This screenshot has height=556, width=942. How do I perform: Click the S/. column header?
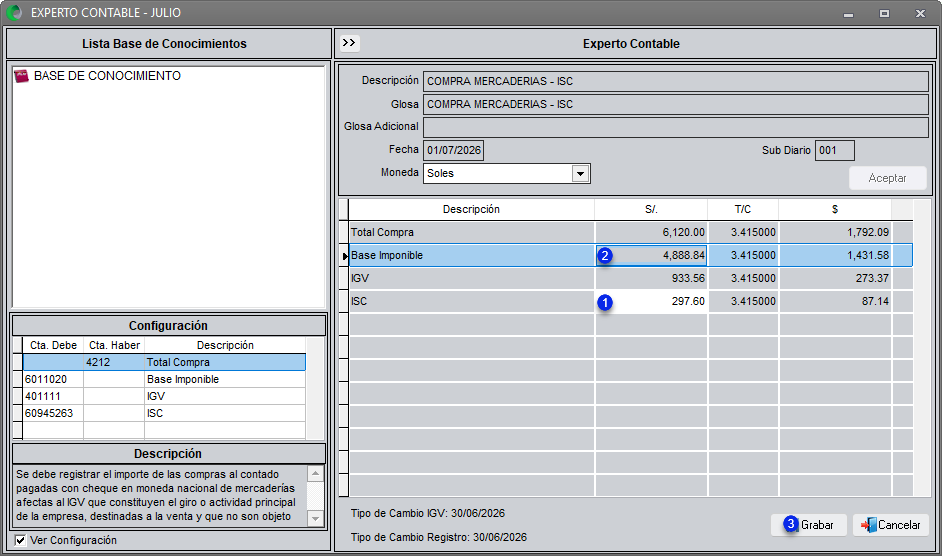coord(651,209)
